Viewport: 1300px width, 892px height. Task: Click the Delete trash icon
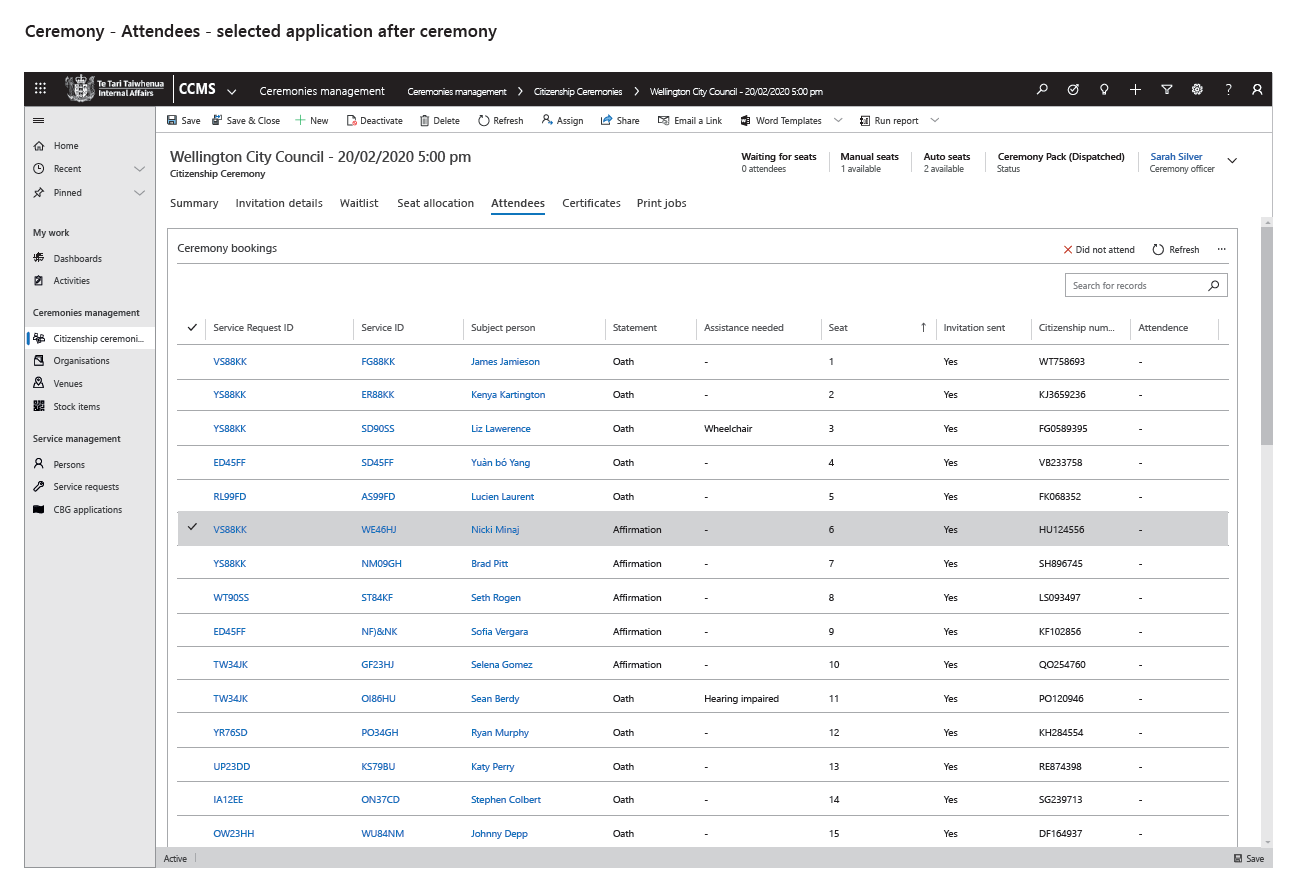tap(425, 121)
